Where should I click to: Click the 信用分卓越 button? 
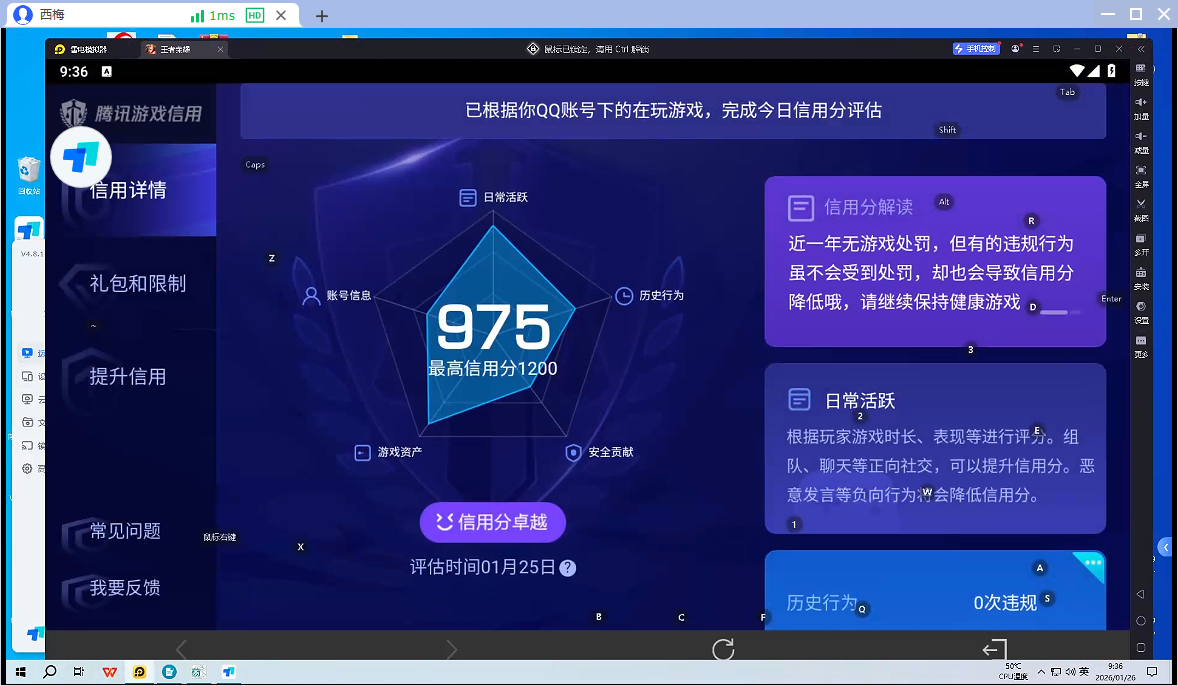(492, 522)
